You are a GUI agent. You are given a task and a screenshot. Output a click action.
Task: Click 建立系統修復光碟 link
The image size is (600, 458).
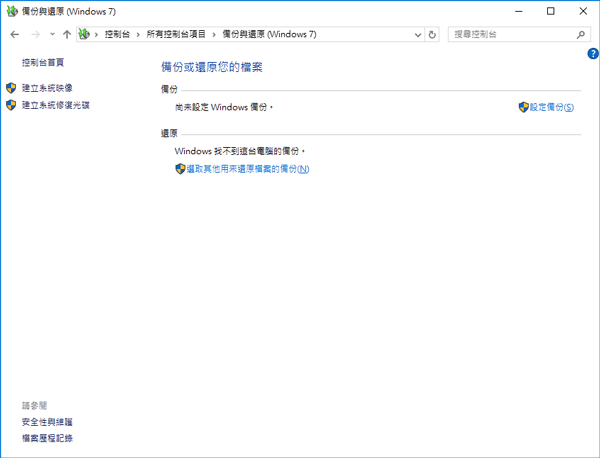pyautogui.click(x=55, y=104)
